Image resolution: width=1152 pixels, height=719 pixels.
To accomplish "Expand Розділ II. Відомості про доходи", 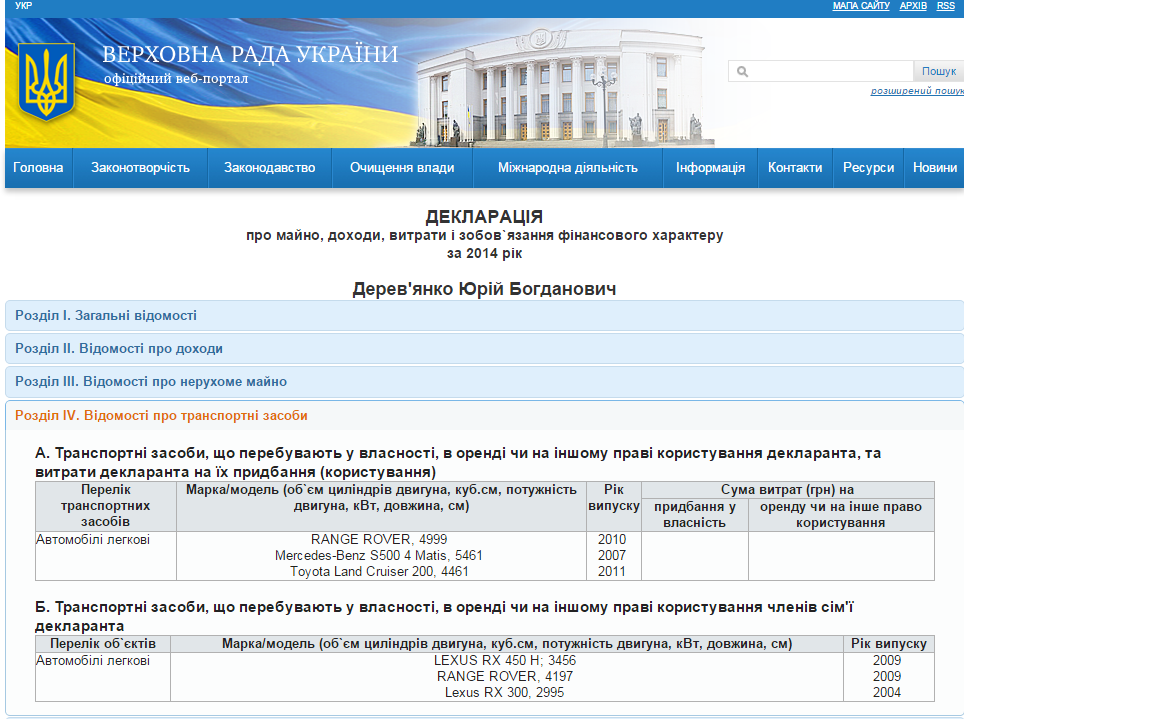I will point(119,349).
